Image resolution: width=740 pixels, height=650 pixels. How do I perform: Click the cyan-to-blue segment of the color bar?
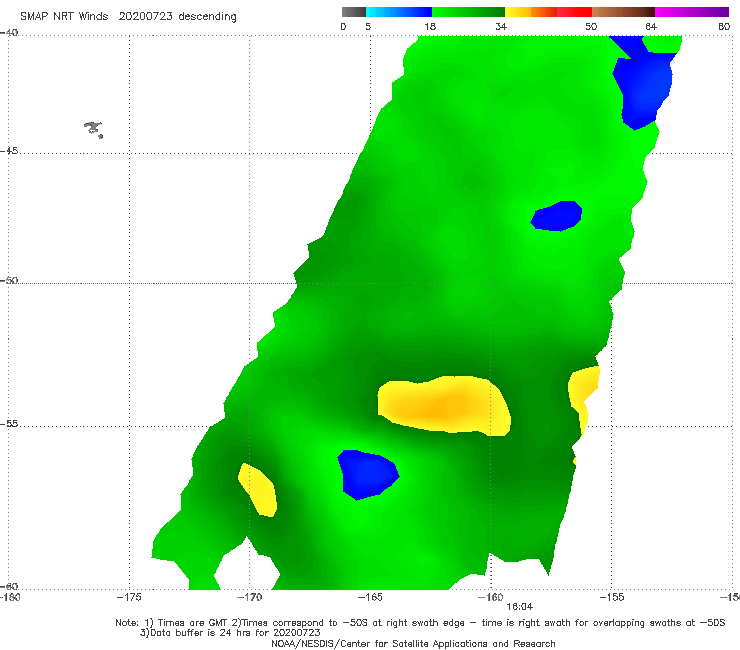point(399,12)
